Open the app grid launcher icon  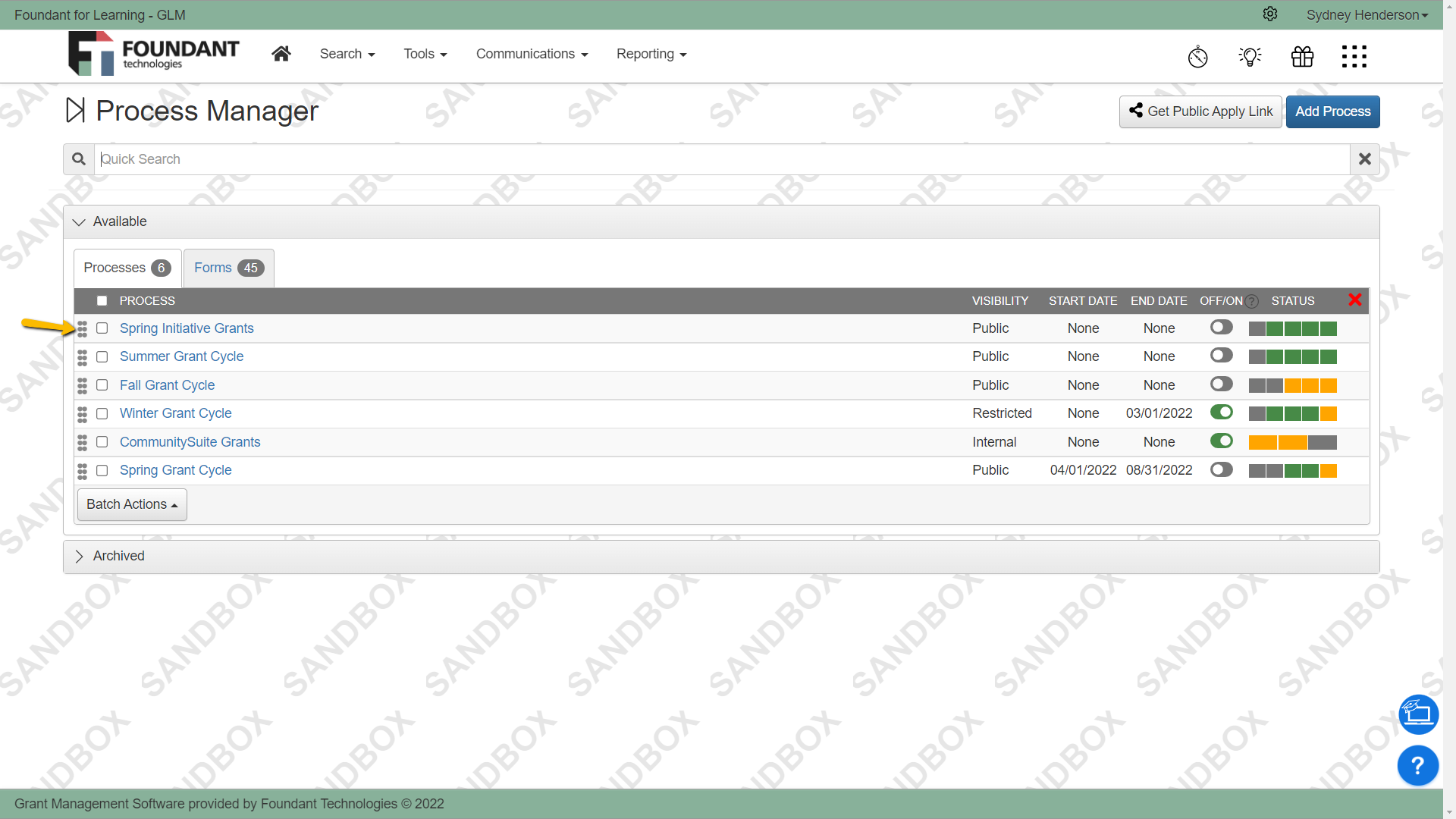(x=1354, y=56)
